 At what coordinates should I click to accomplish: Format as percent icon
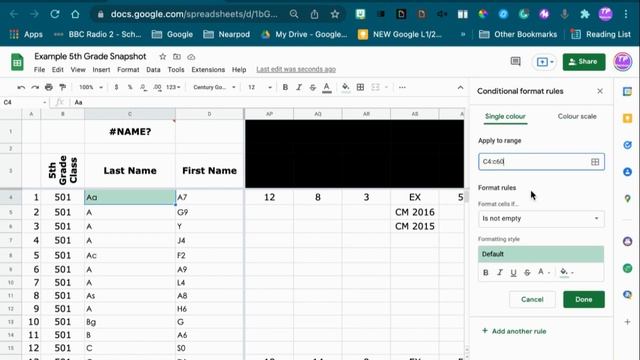point(130,87)
